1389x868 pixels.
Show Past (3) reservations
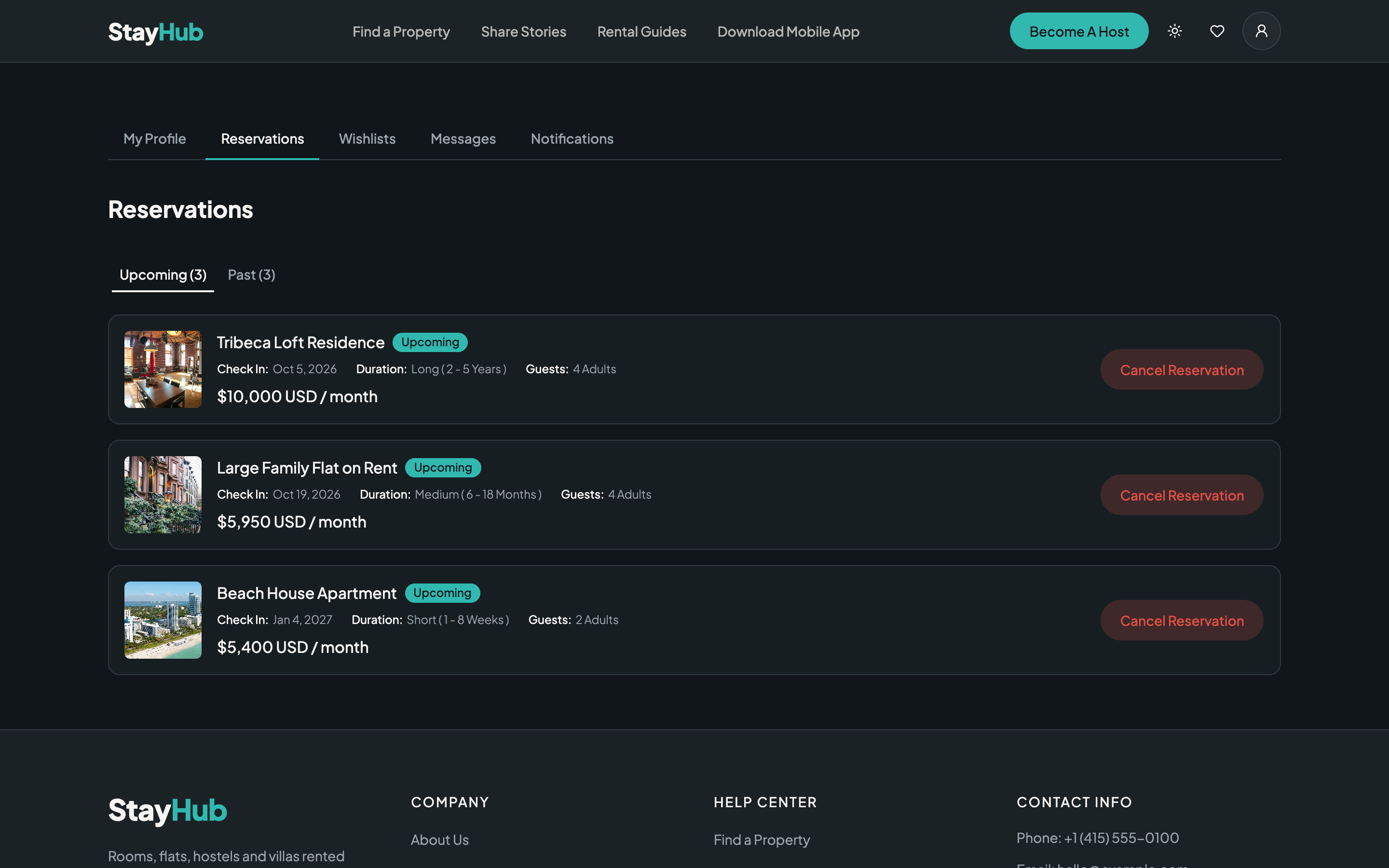(251, 275)
